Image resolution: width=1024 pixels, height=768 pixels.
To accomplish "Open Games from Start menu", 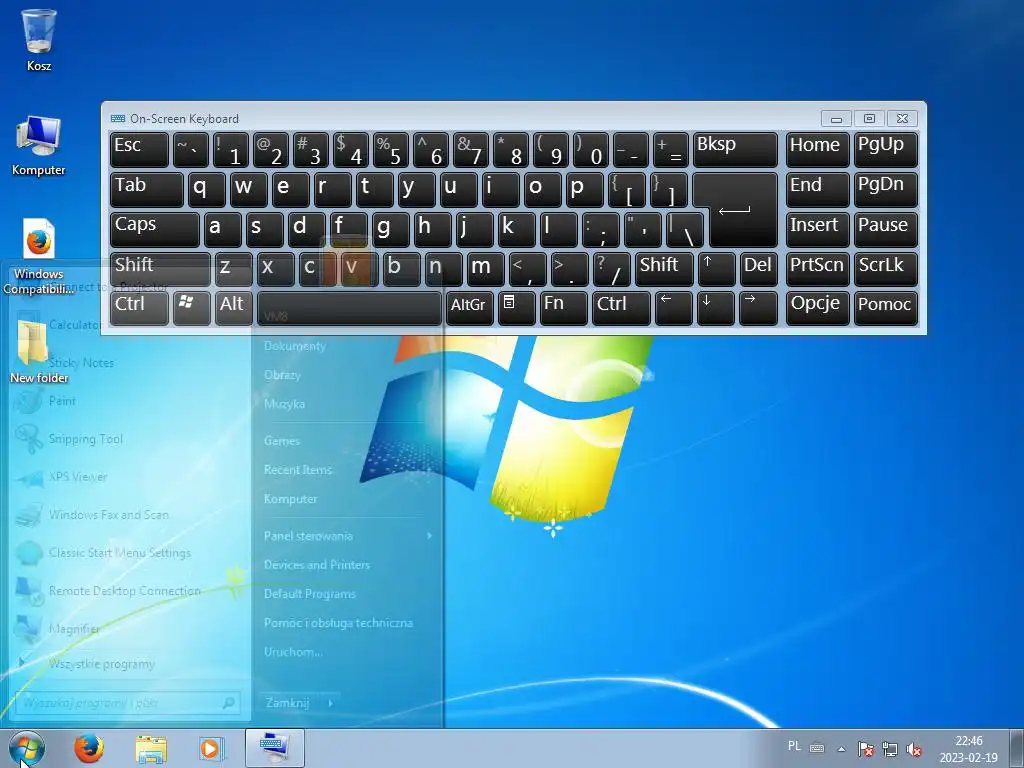I will [281, 441].
